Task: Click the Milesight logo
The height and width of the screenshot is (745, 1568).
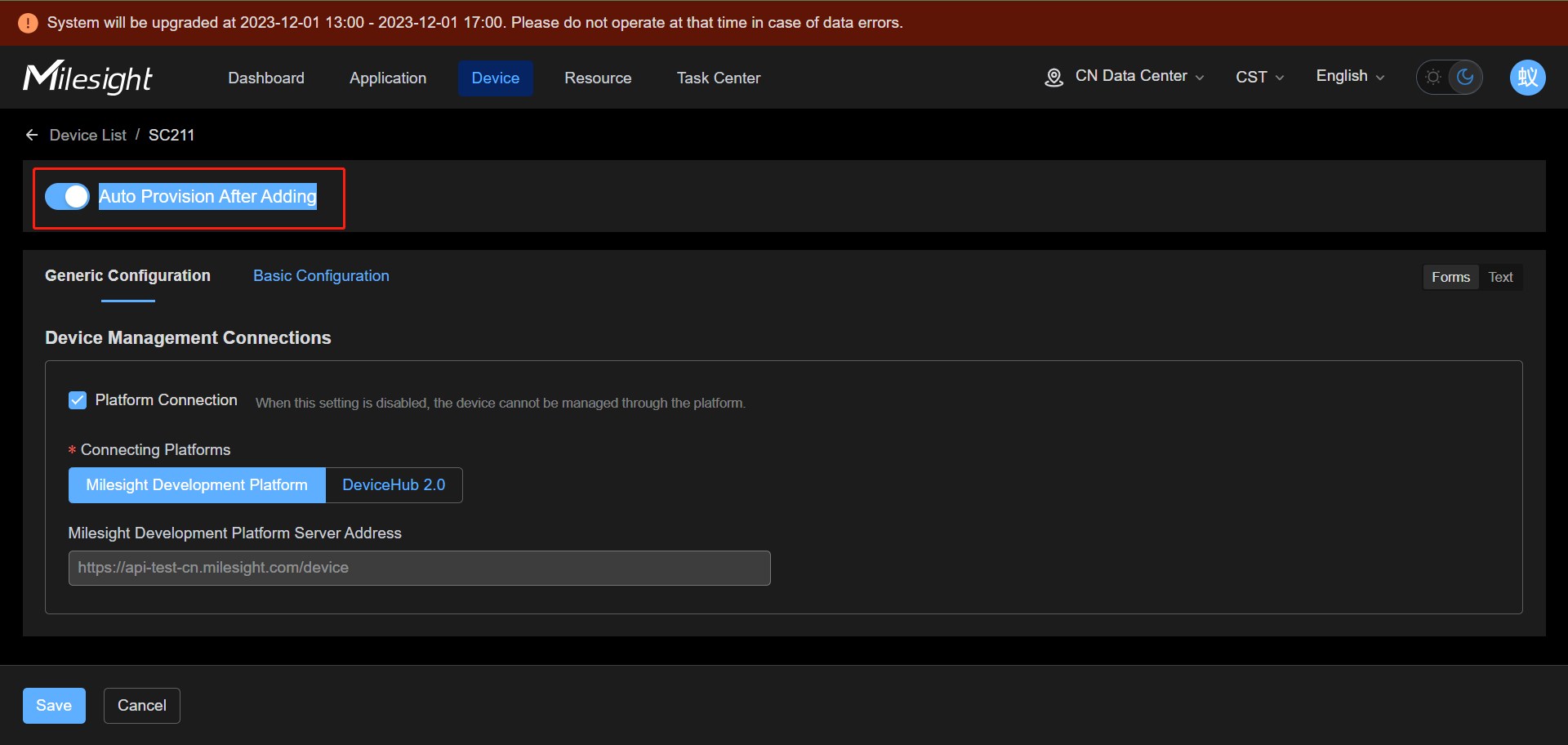Action: pos(87,78)
